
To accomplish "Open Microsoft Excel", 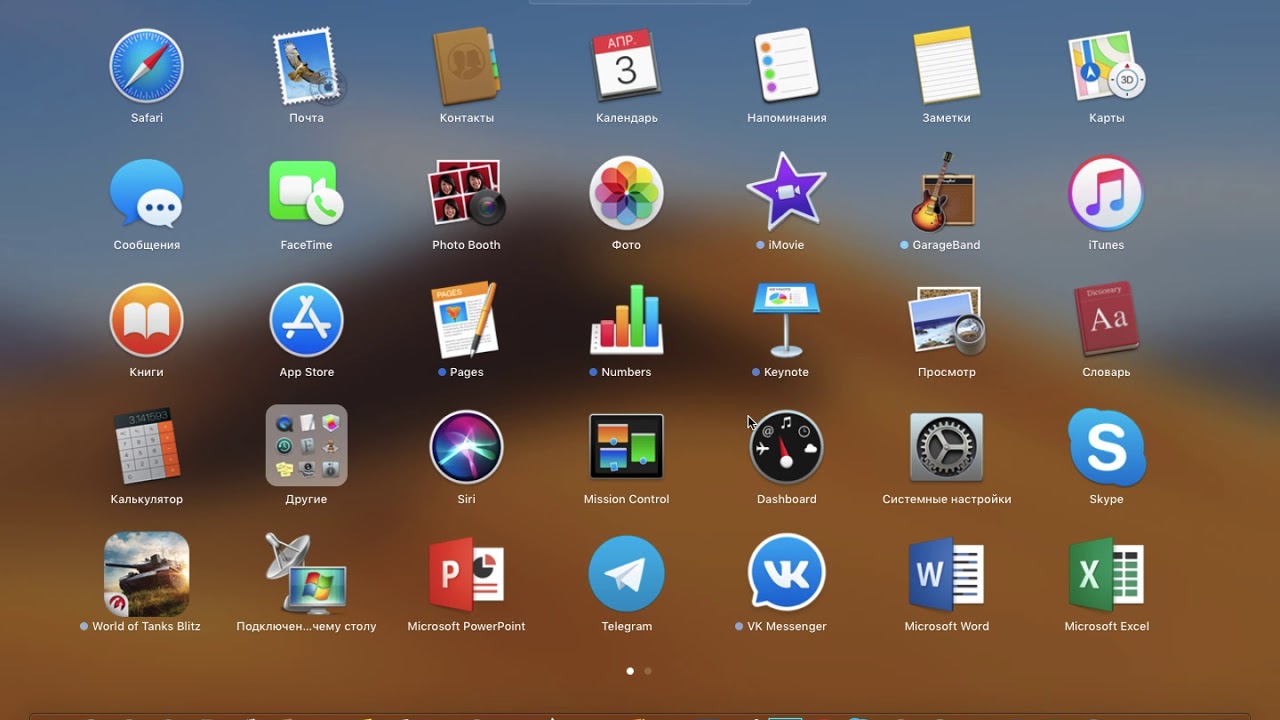I will pyautogui.click(x=1107, y=574).
